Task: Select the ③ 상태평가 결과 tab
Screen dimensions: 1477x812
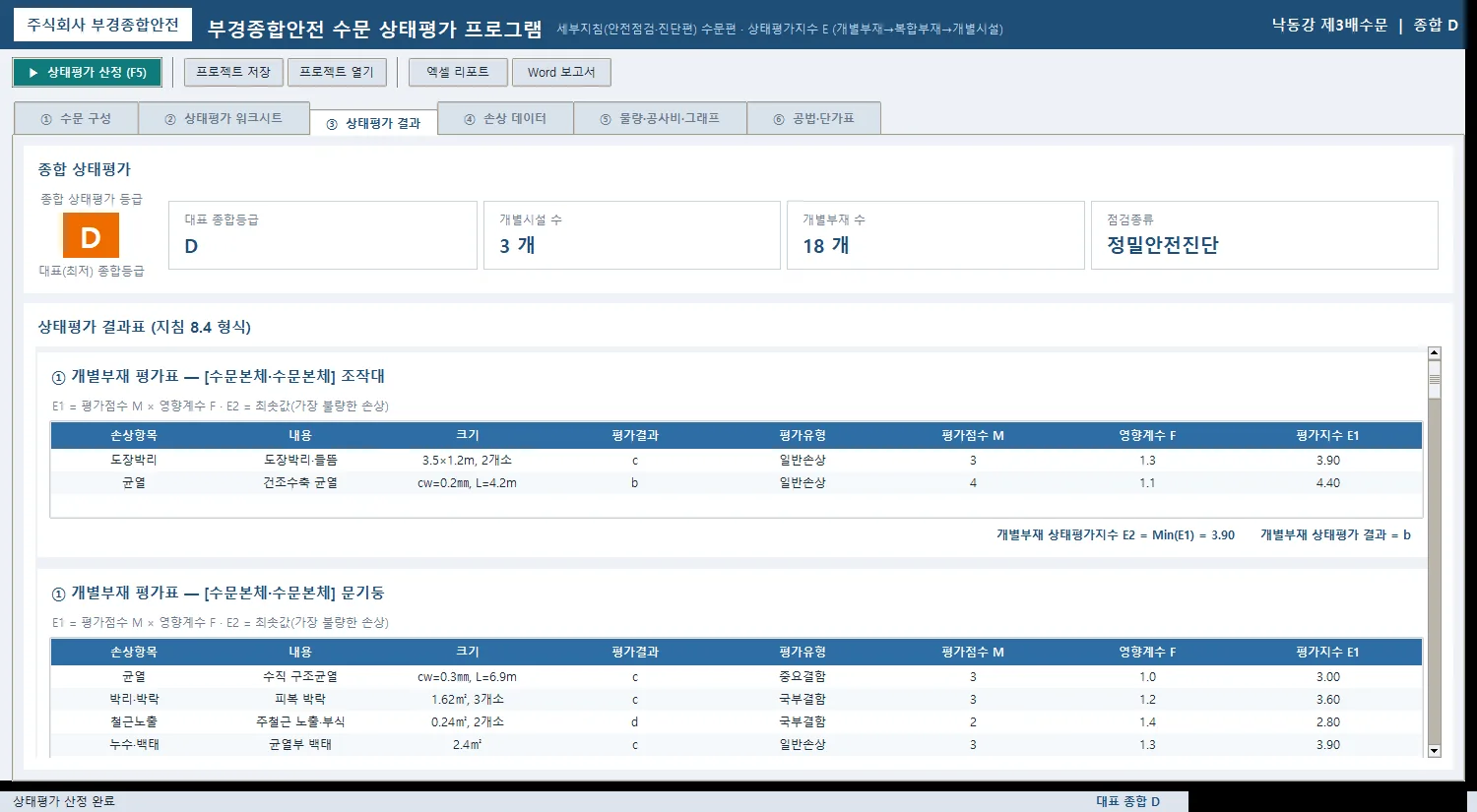Action: click(373, 123)
